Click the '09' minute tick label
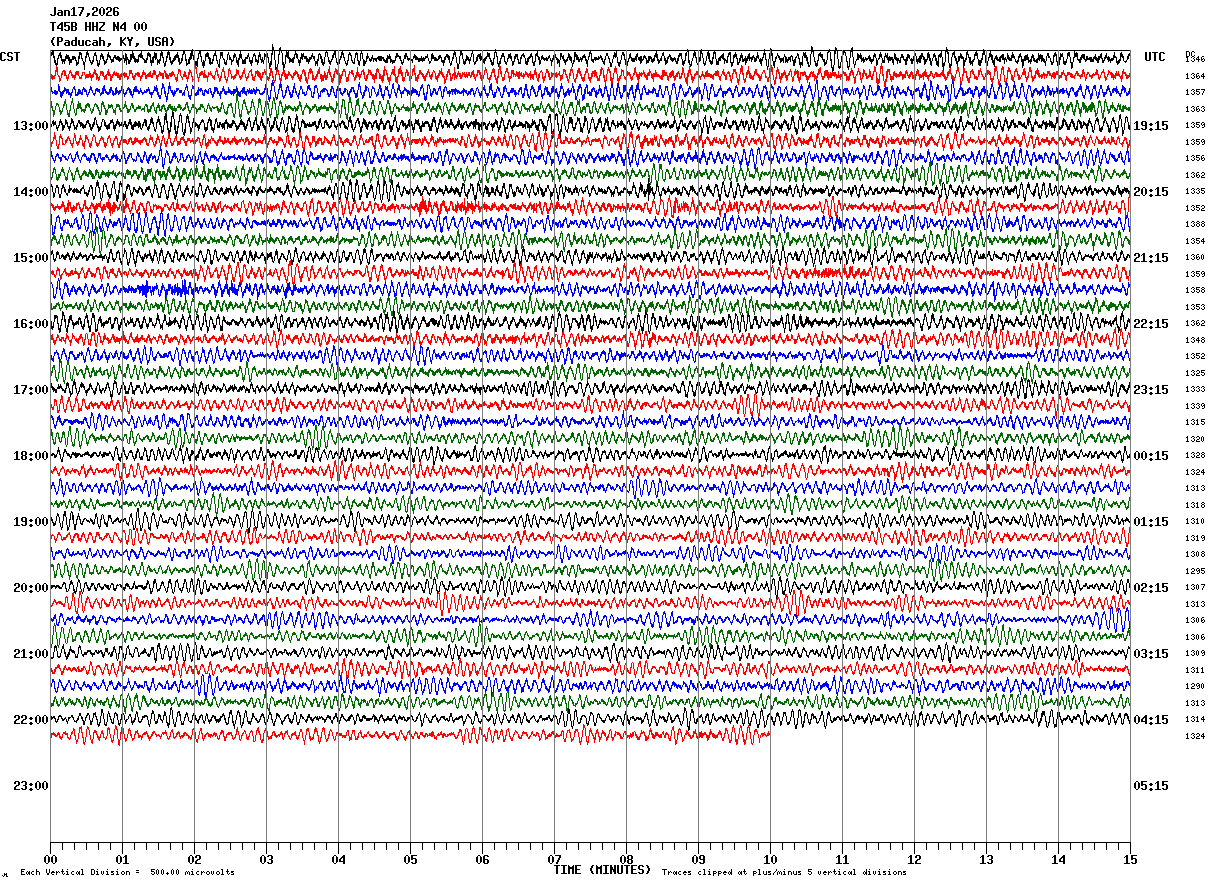The height and width of the screenshot is (886, 1210). 699,859
